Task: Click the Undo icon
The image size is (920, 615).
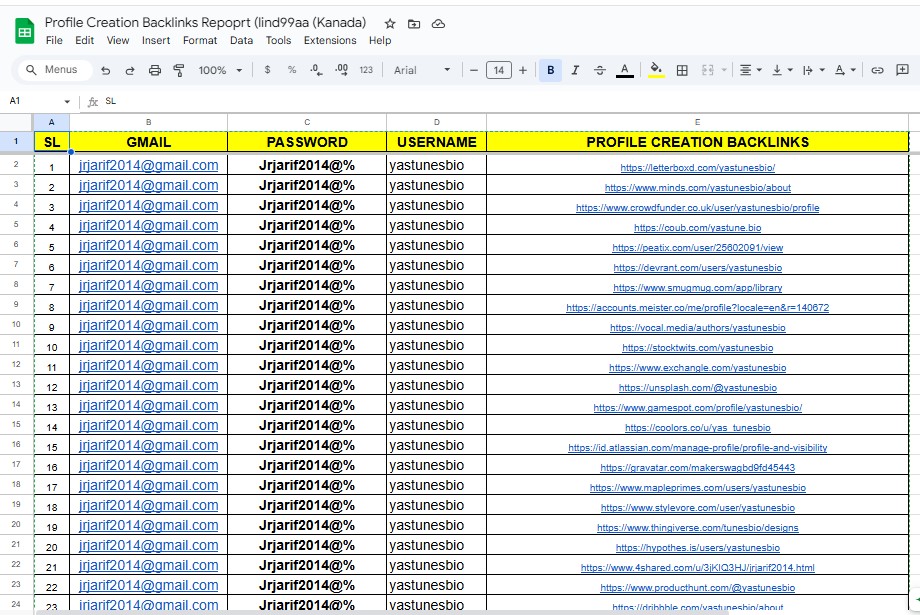Action: 106,70
